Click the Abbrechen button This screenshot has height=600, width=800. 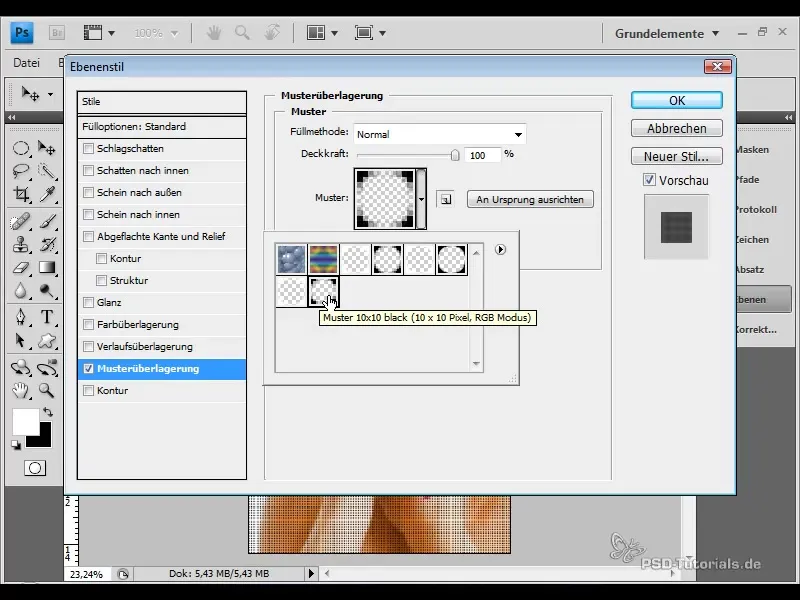tap(677, 128)
